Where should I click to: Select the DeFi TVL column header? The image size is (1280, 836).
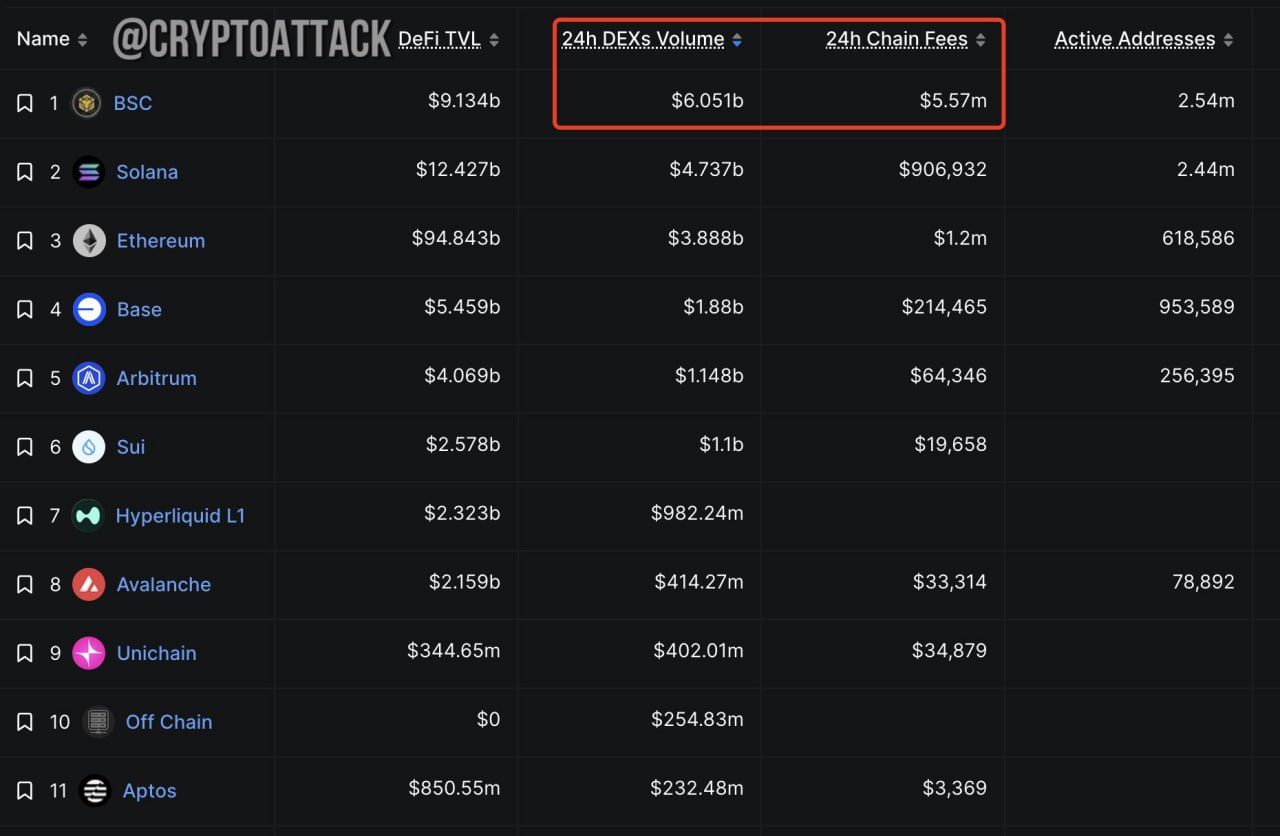439,40
